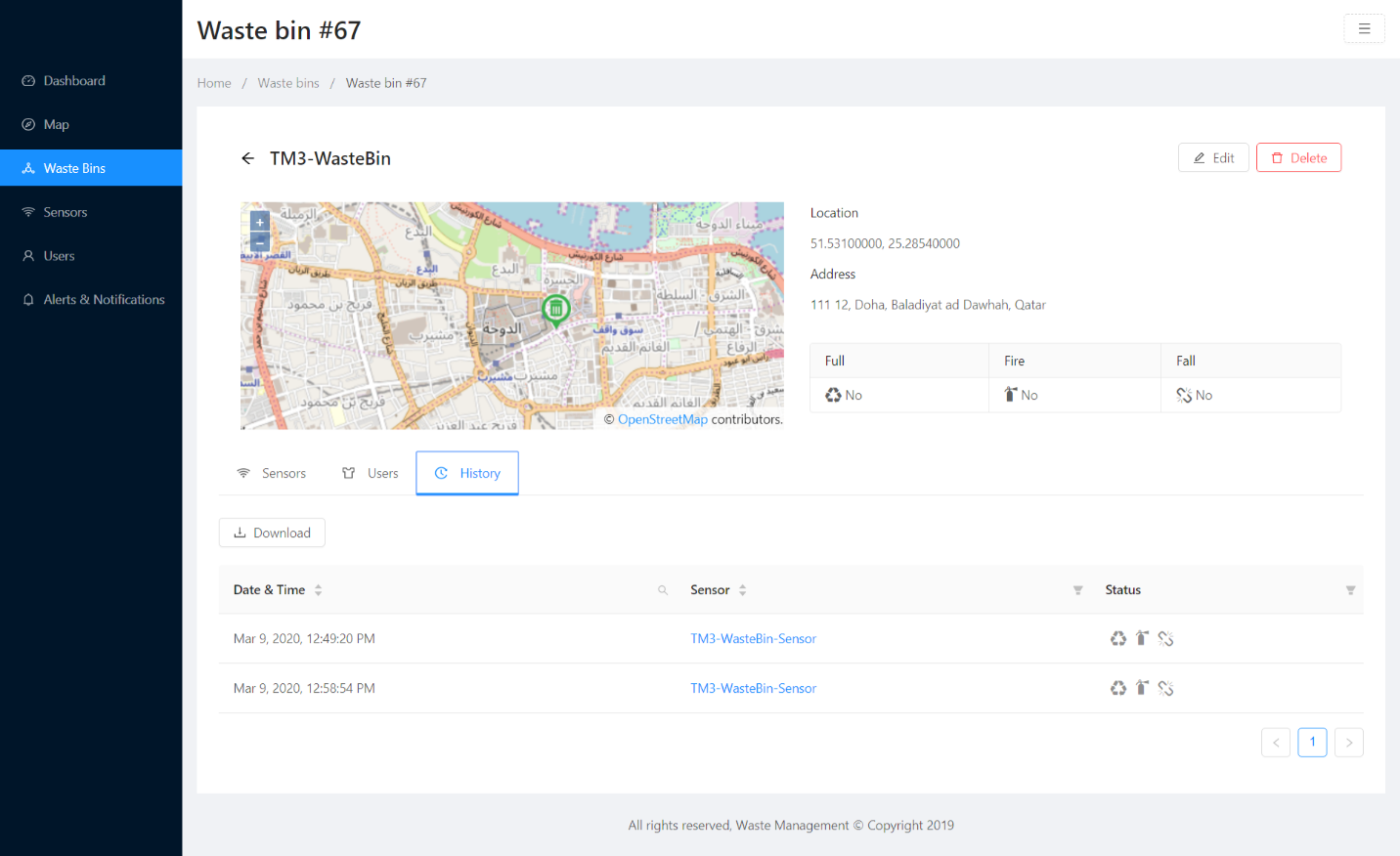The image size is (1400, 856).
Task: Toggle the hamburger menu icon at top right
Action: tap(1364, 28)
